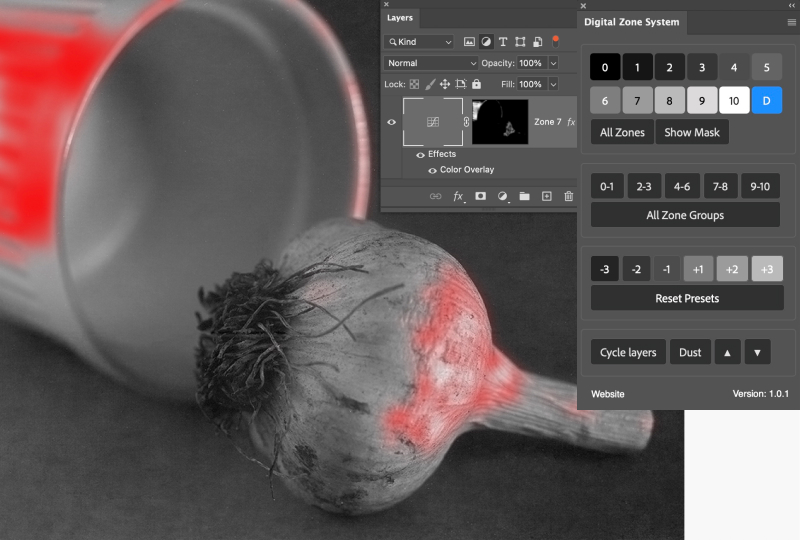
Task: Create a new group with the folder icon
Action: pyautogui.click(x=524, y=197)
